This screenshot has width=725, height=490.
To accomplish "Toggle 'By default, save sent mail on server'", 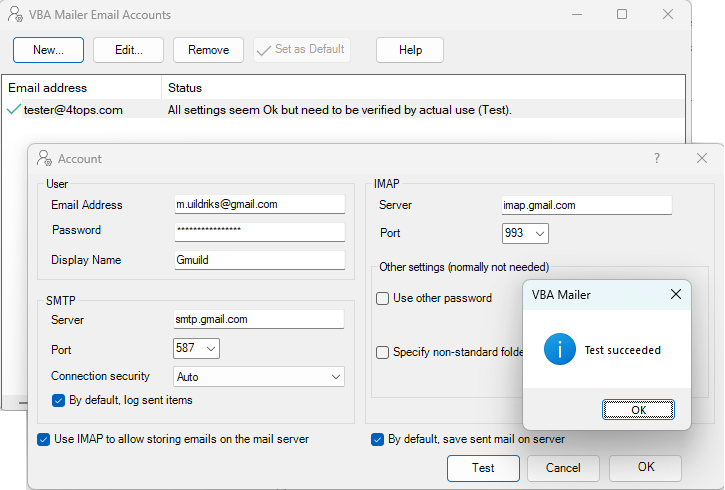I will click(377, 440).
